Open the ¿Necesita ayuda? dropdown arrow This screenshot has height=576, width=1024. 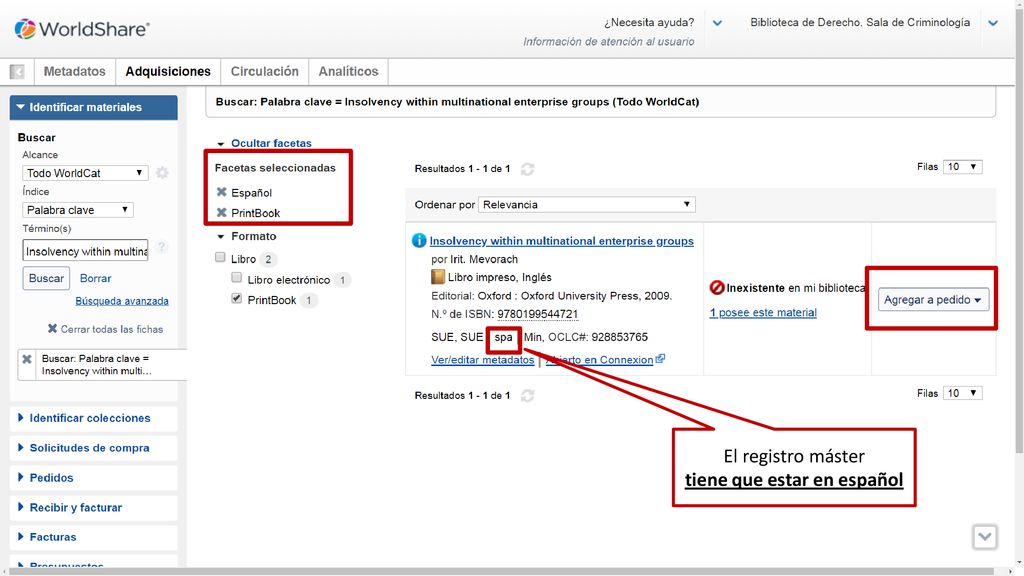(x=717, y=23)
